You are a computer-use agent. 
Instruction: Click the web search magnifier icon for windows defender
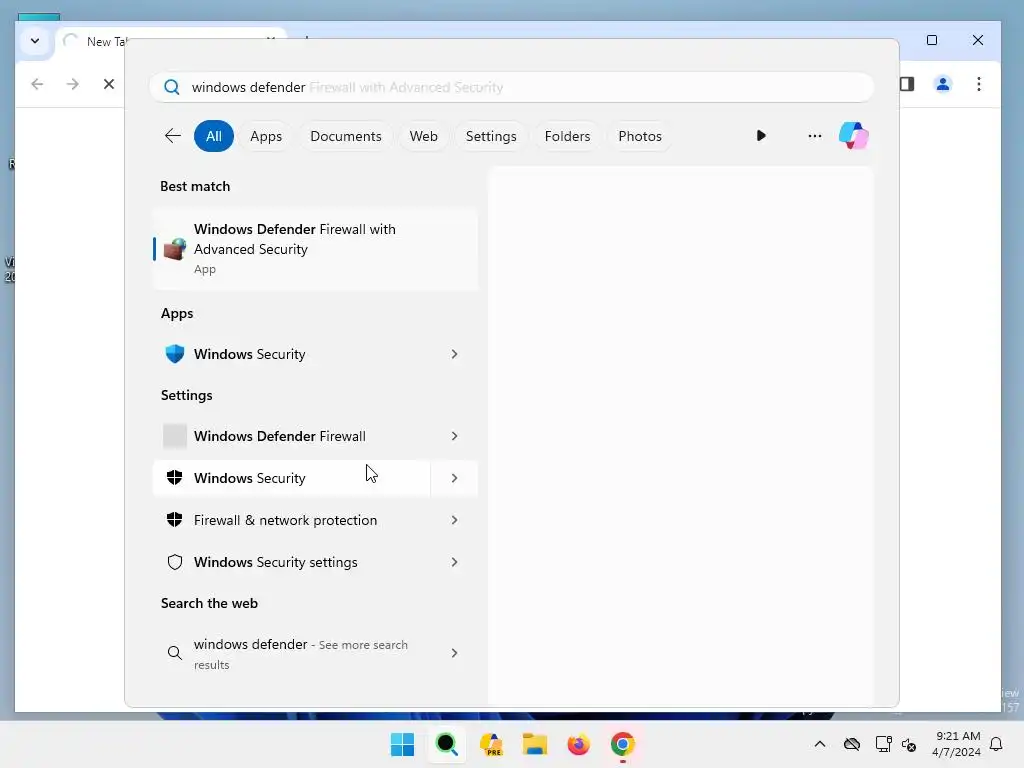[174, 653]
